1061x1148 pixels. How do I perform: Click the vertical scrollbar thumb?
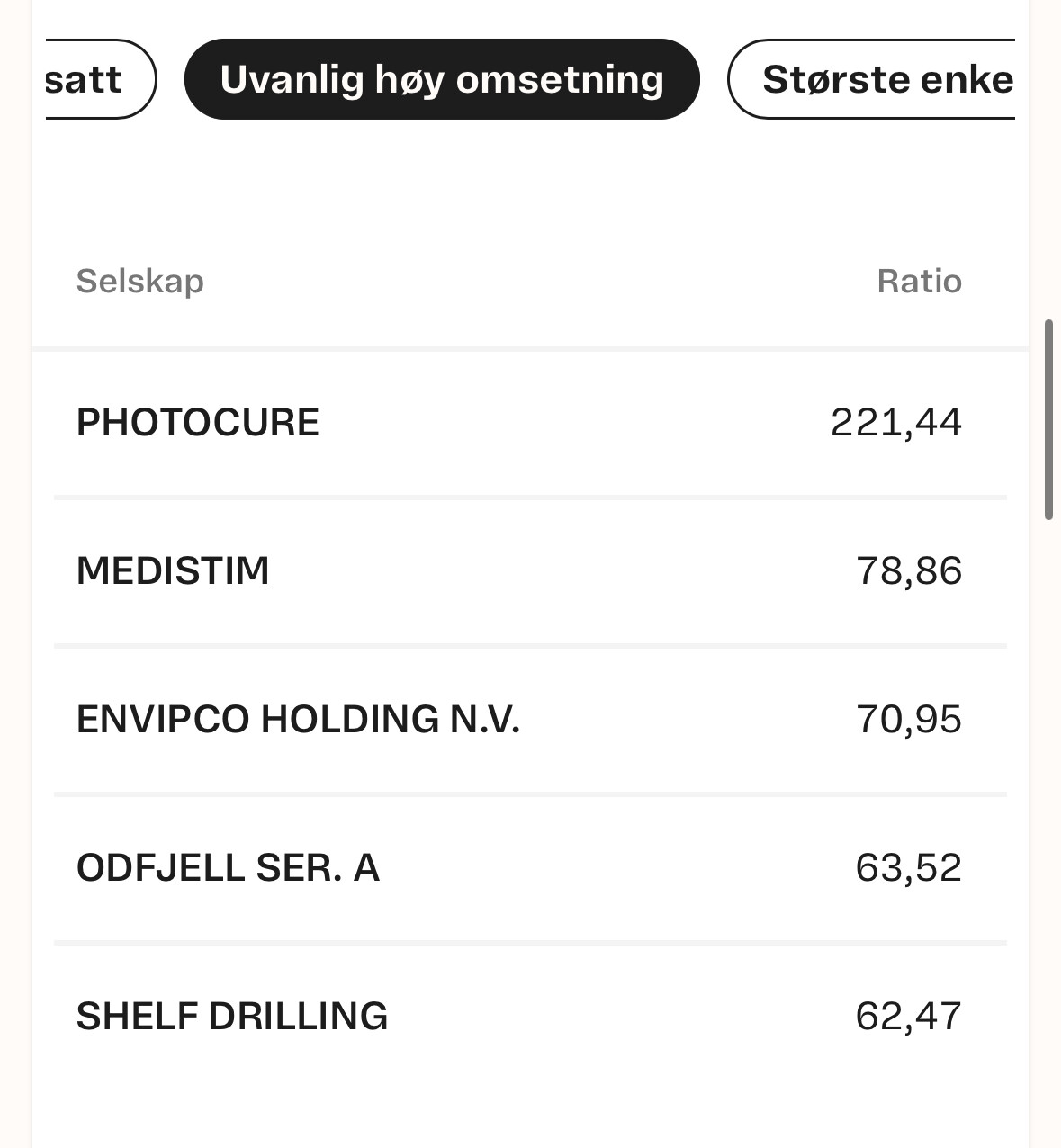pyautogui.click(x=1048, y=419)
